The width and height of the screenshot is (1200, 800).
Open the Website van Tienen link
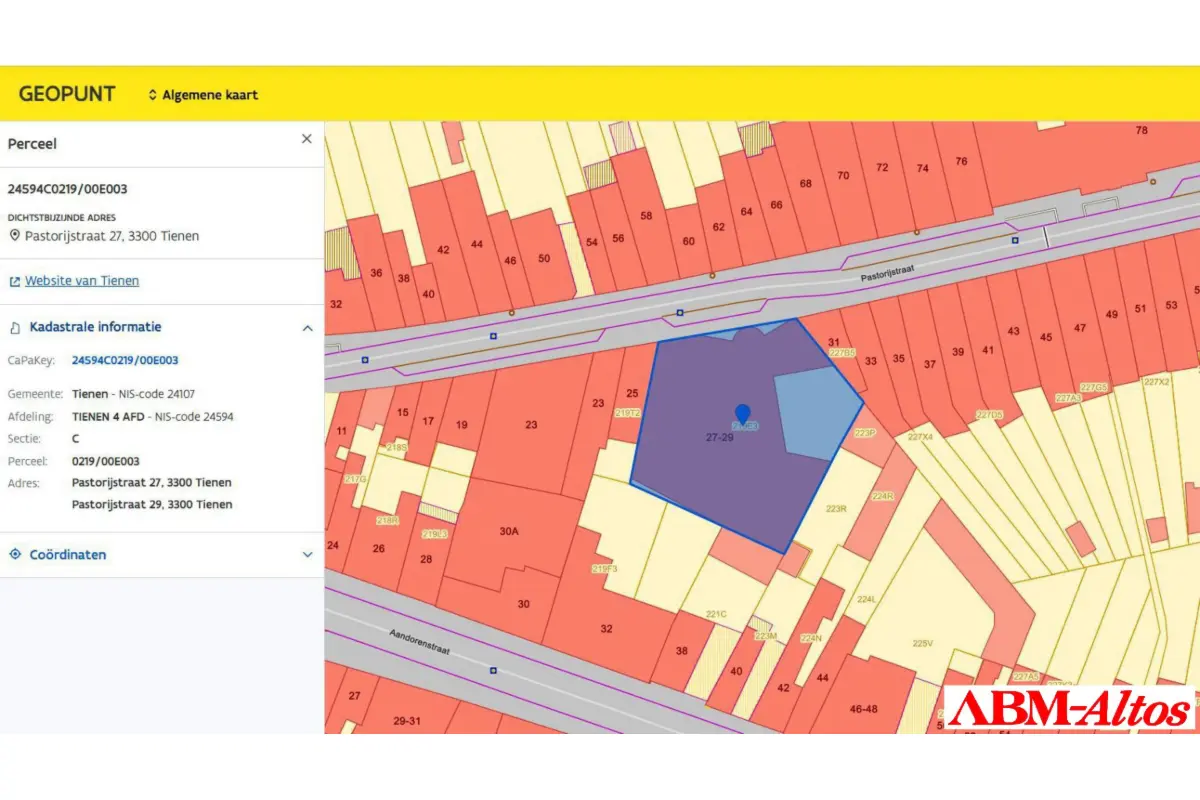[x=82, y=281]
